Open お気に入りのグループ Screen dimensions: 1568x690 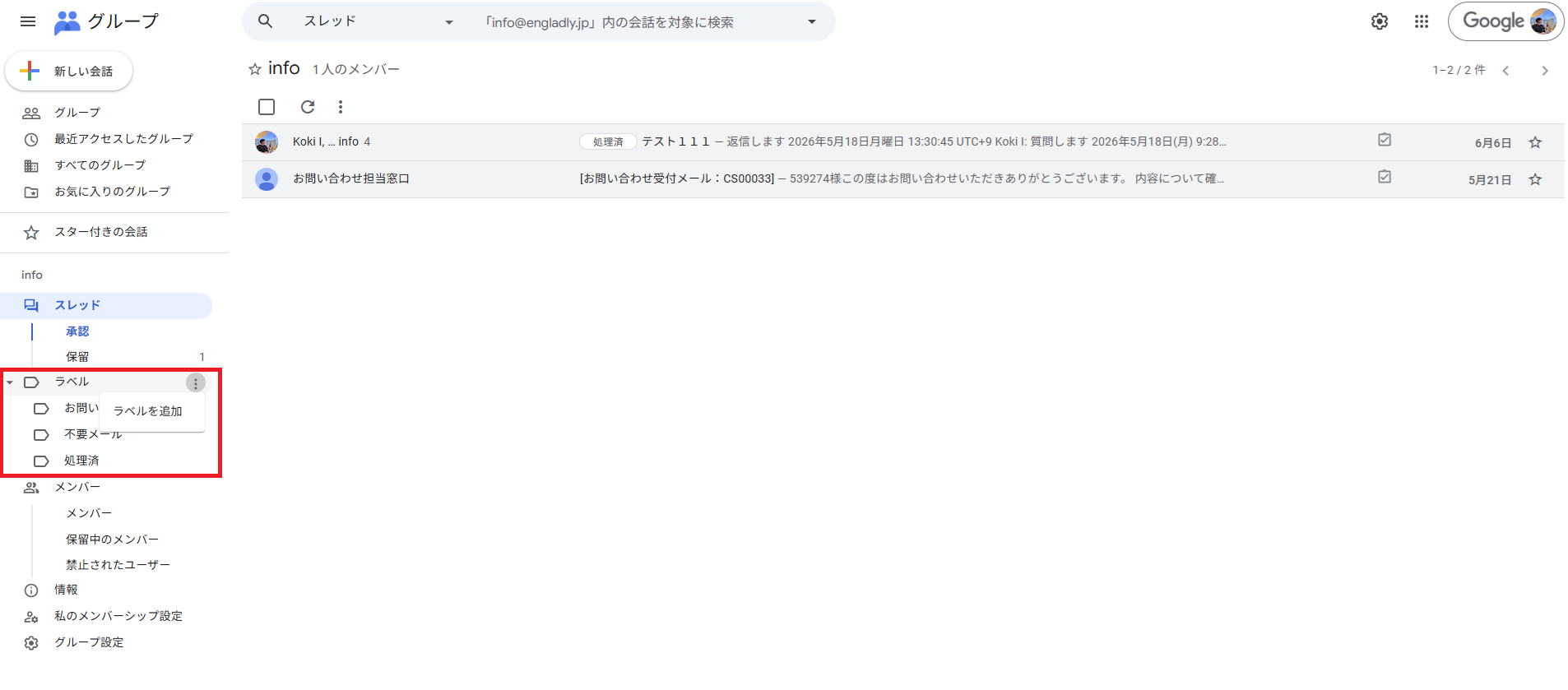pos(112,192)
